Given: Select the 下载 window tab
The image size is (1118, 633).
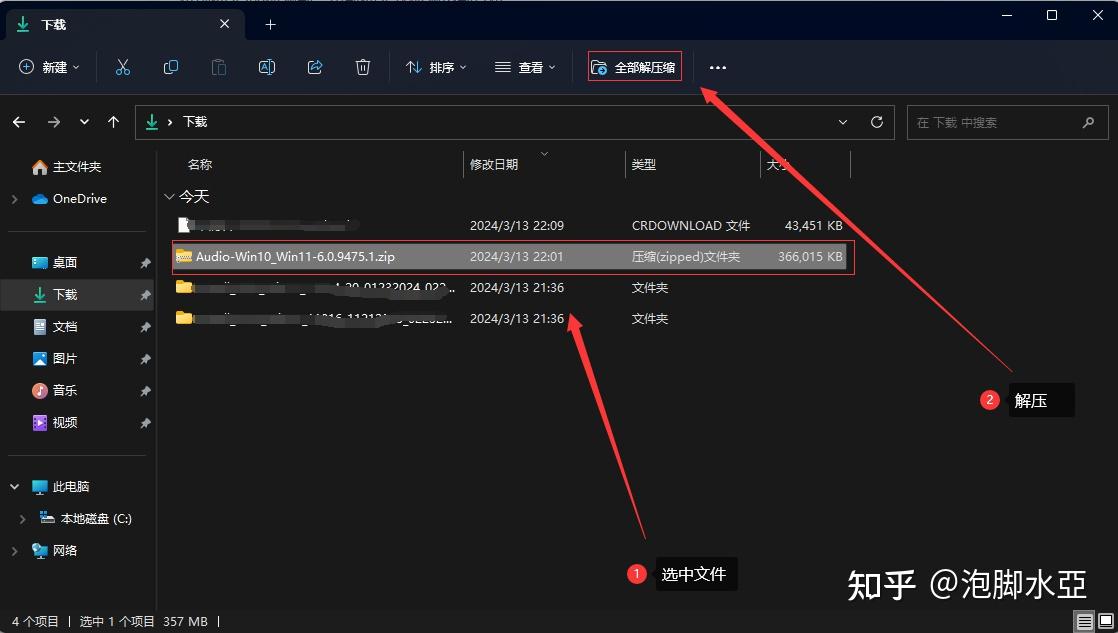Looking at the screenshot, I should (x=126, y=25).
